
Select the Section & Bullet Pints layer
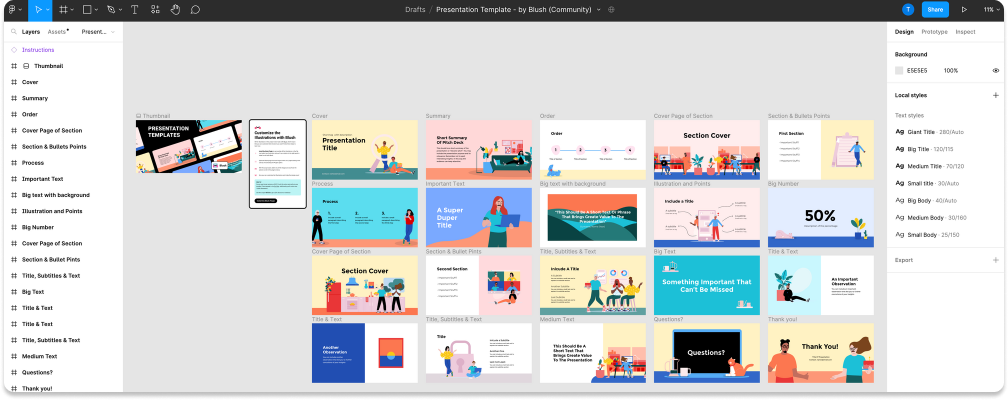pos(63,260)
